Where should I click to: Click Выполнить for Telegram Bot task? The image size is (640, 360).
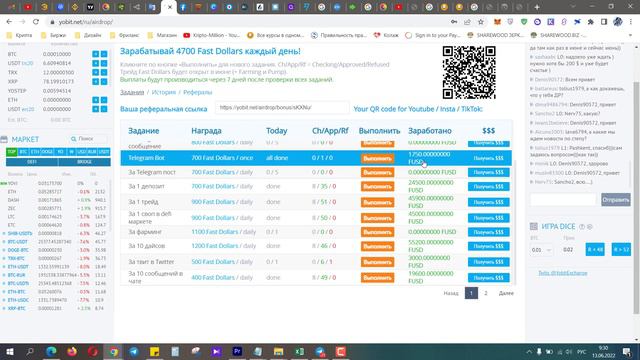(377, 158)
